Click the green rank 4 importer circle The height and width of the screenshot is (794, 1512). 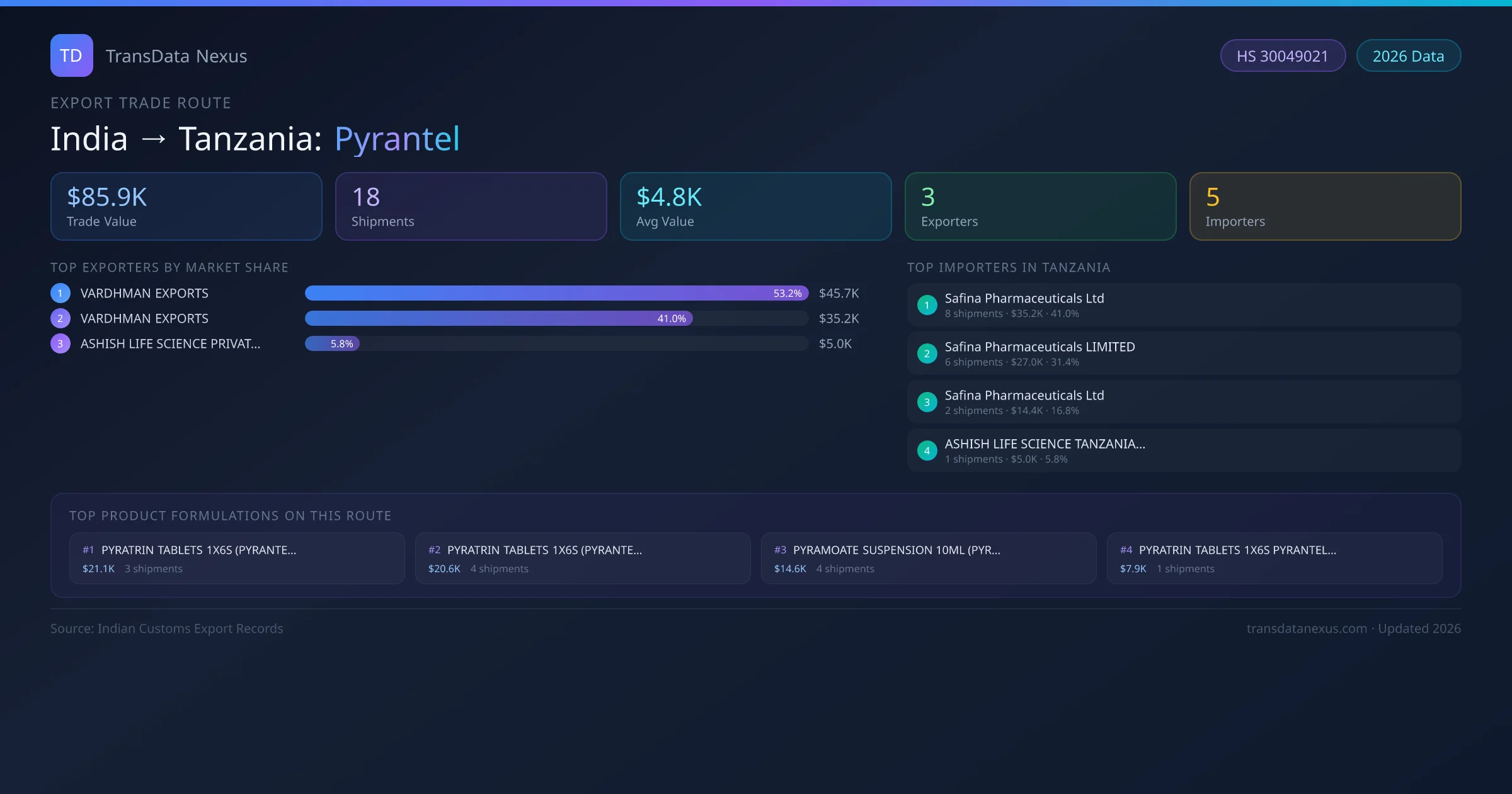(x=927, y=451)
